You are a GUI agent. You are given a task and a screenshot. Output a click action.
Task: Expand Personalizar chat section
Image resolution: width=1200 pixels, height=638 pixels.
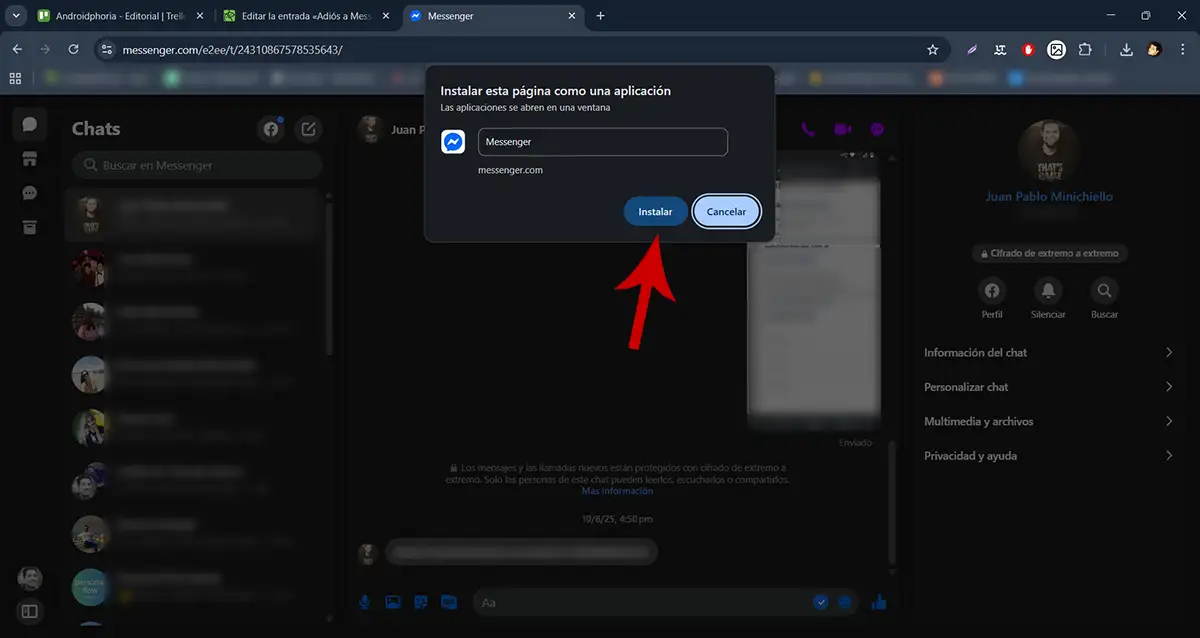[1048, 386]
